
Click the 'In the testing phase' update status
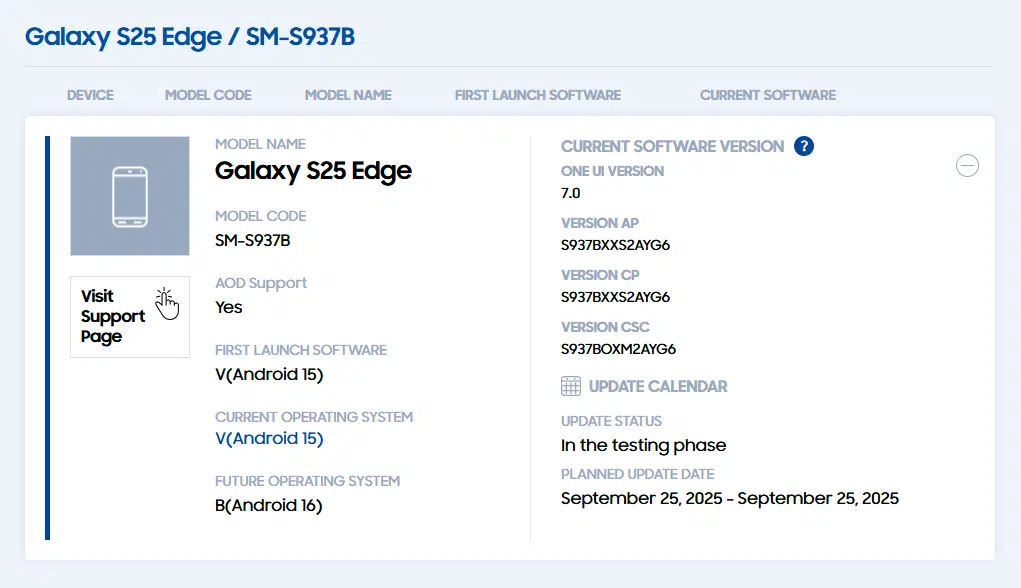pos(643,445)
